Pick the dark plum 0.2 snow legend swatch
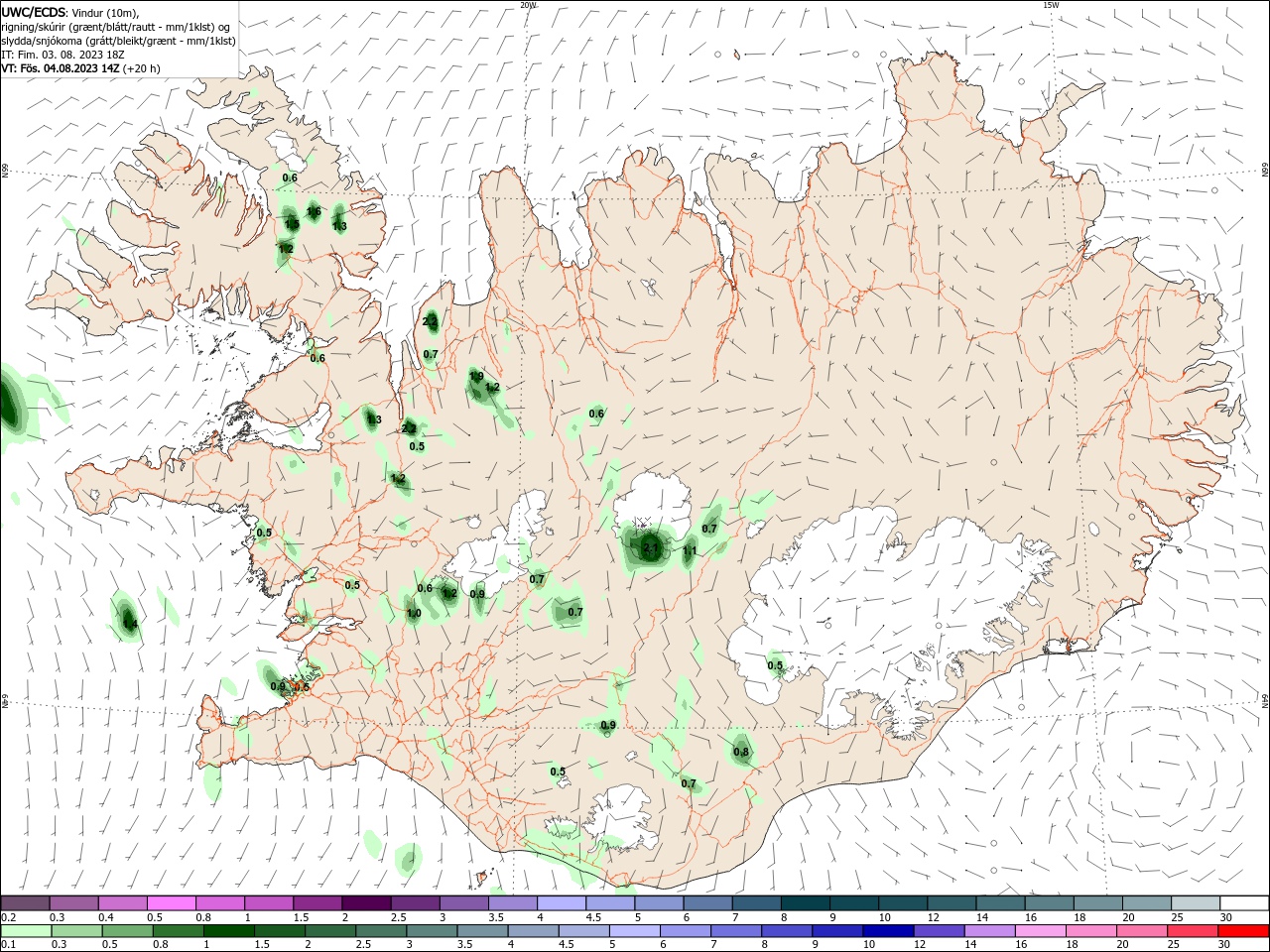Screen dimensions: 1270x952 25,903
